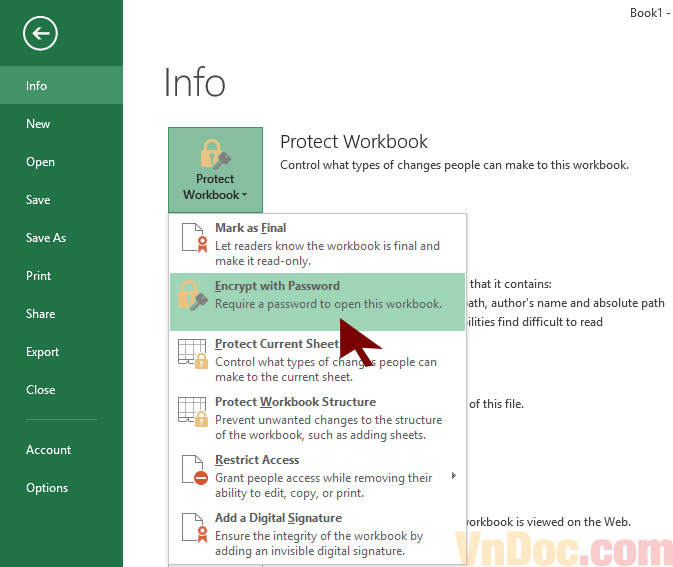
Task: Open the Protect Workbook dropdown button
Action: (x=215, y=170)
